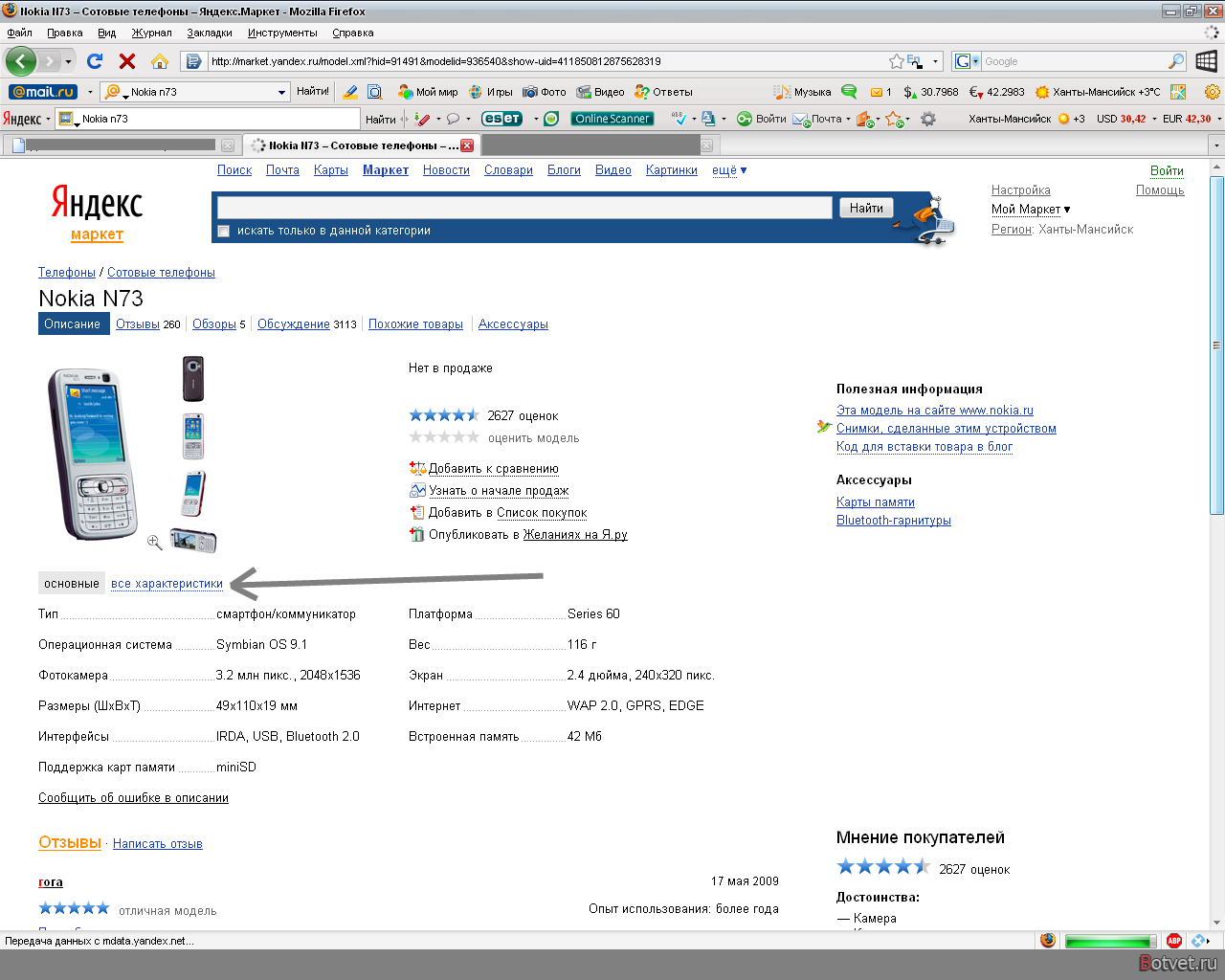Open the Yandex logo dropdown in toolbar
Image resolution: width=1225 pixels, height=980 pixels.
click(48, 119)
